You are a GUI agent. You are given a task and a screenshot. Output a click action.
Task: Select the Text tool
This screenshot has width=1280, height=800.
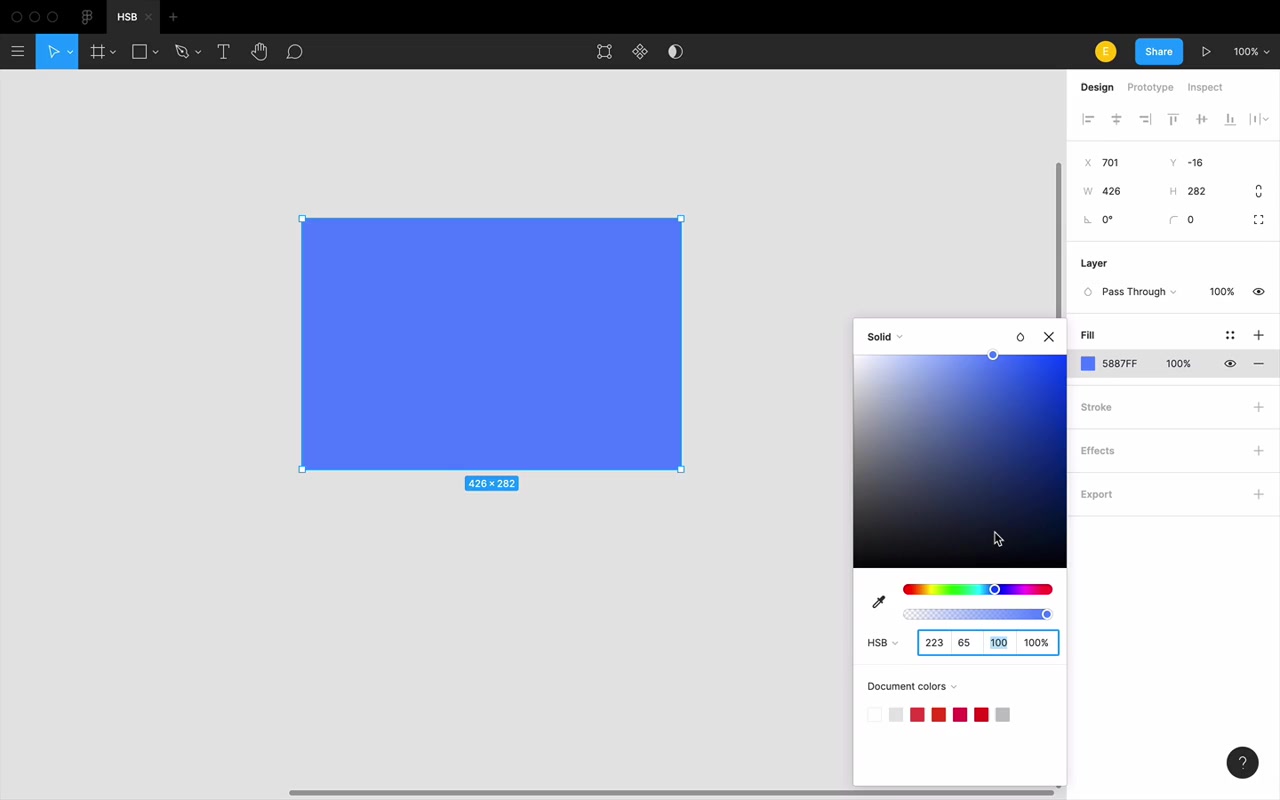click(223, 52)
